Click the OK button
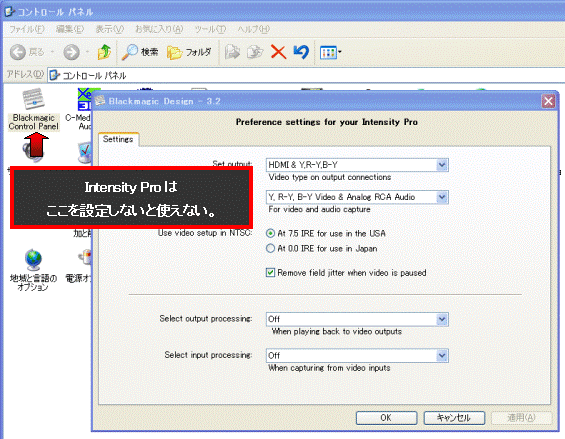Screen dimensions: 565x439 click(386, 418)
